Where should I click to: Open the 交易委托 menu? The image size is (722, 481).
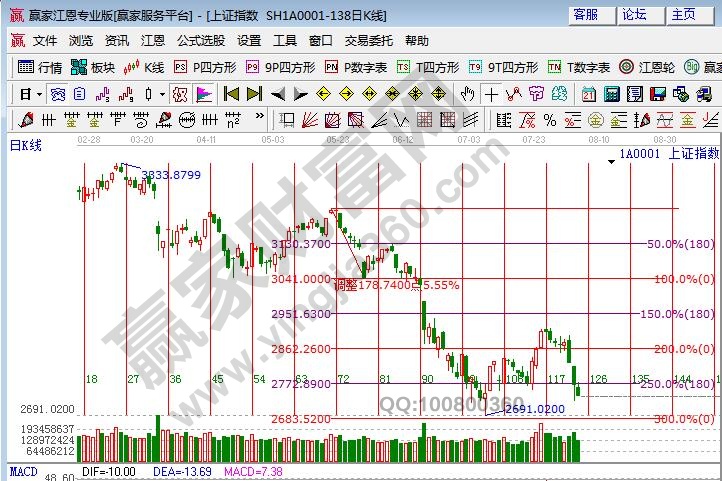point(369,41)
